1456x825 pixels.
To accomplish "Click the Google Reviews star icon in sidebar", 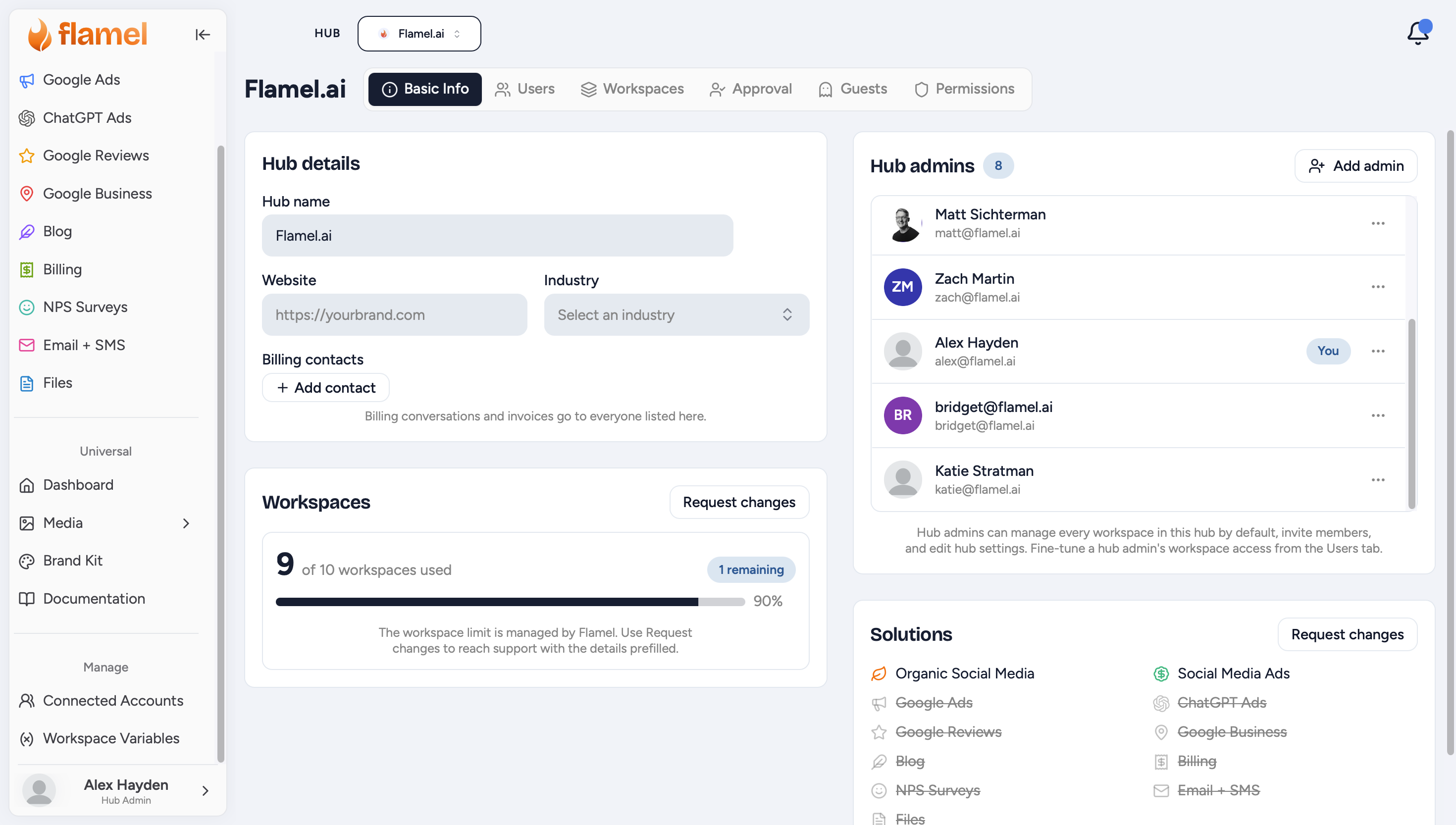I will [27, 156].
